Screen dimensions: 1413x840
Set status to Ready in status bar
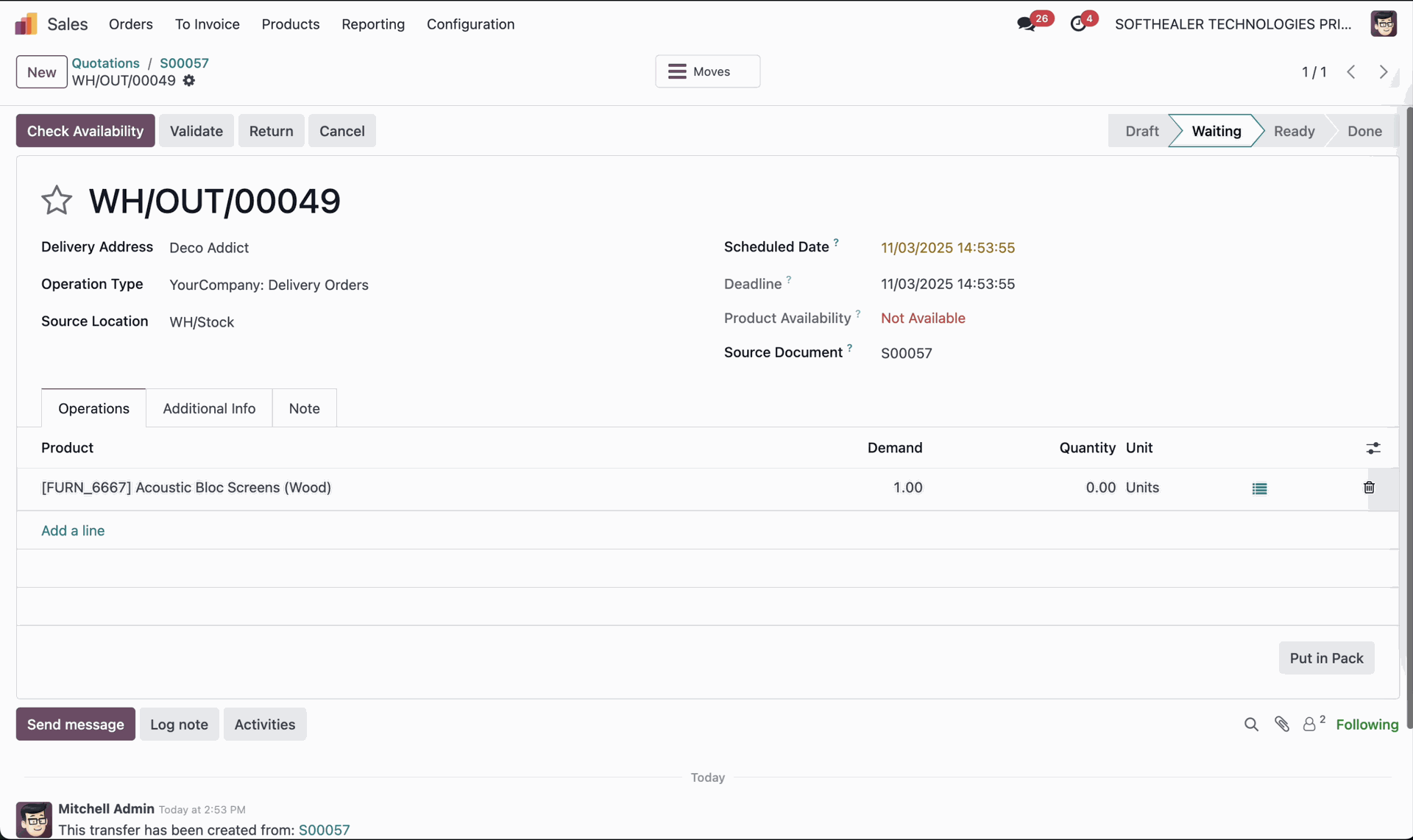point(1294,131)
